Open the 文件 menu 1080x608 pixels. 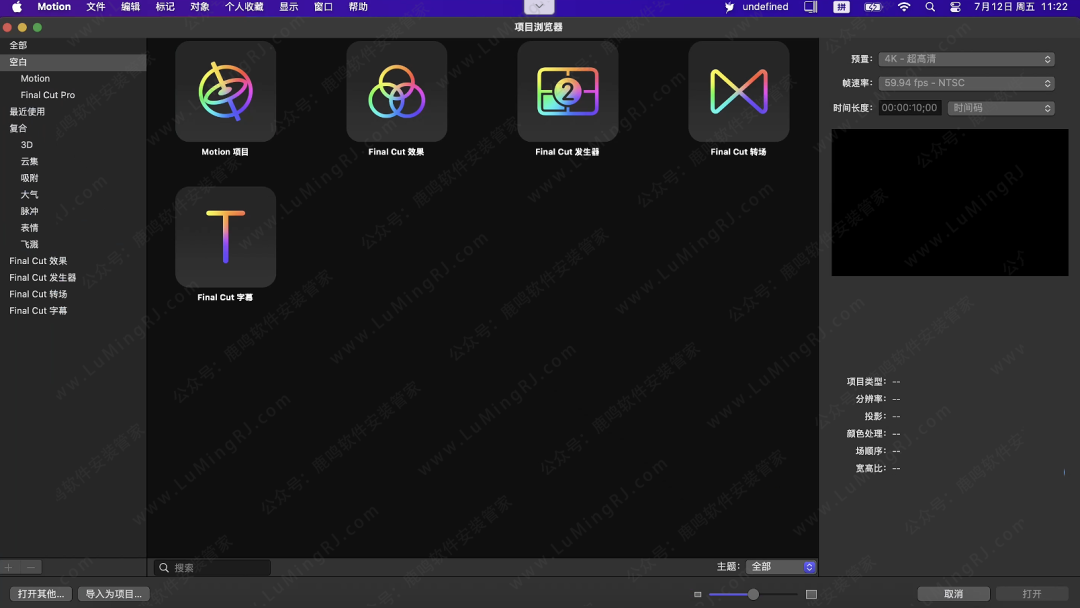pos(95,7)
